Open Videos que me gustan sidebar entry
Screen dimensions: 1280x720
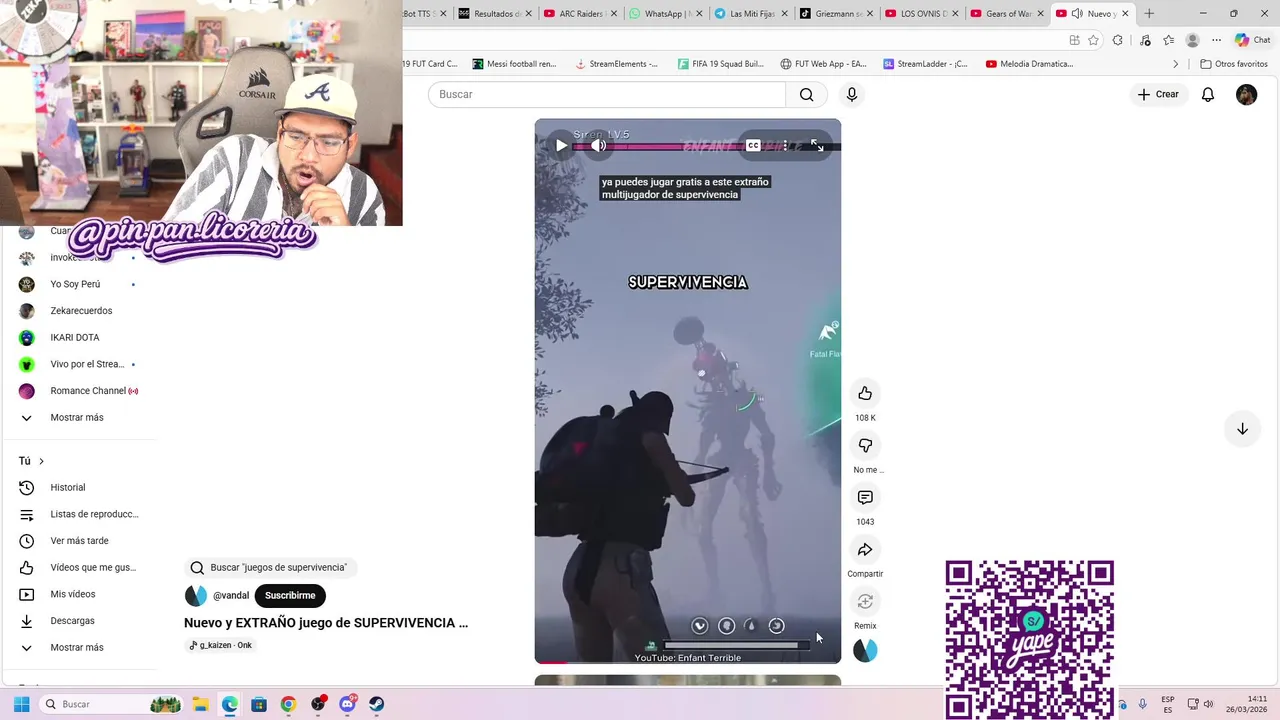pos(80,567)
